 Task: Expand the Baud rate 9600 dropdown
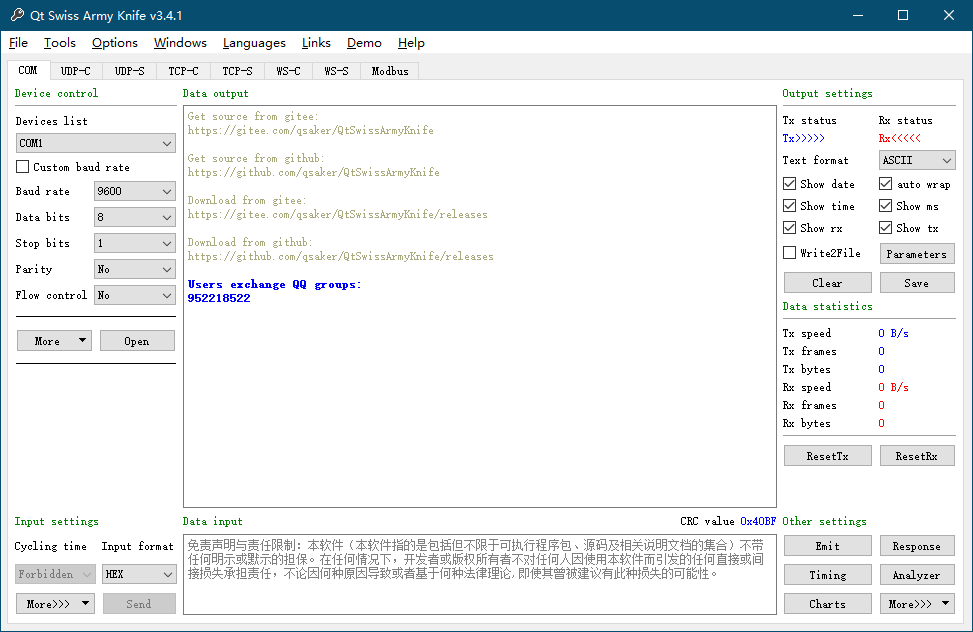pyautogui.click(x=135, y=191)
